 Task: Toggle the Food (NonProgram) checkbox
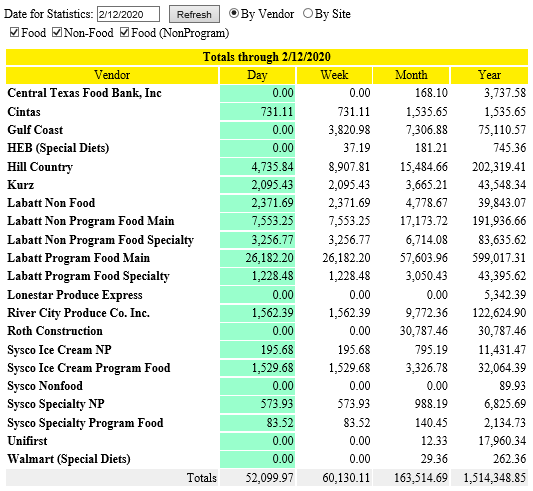click(124, 33)
